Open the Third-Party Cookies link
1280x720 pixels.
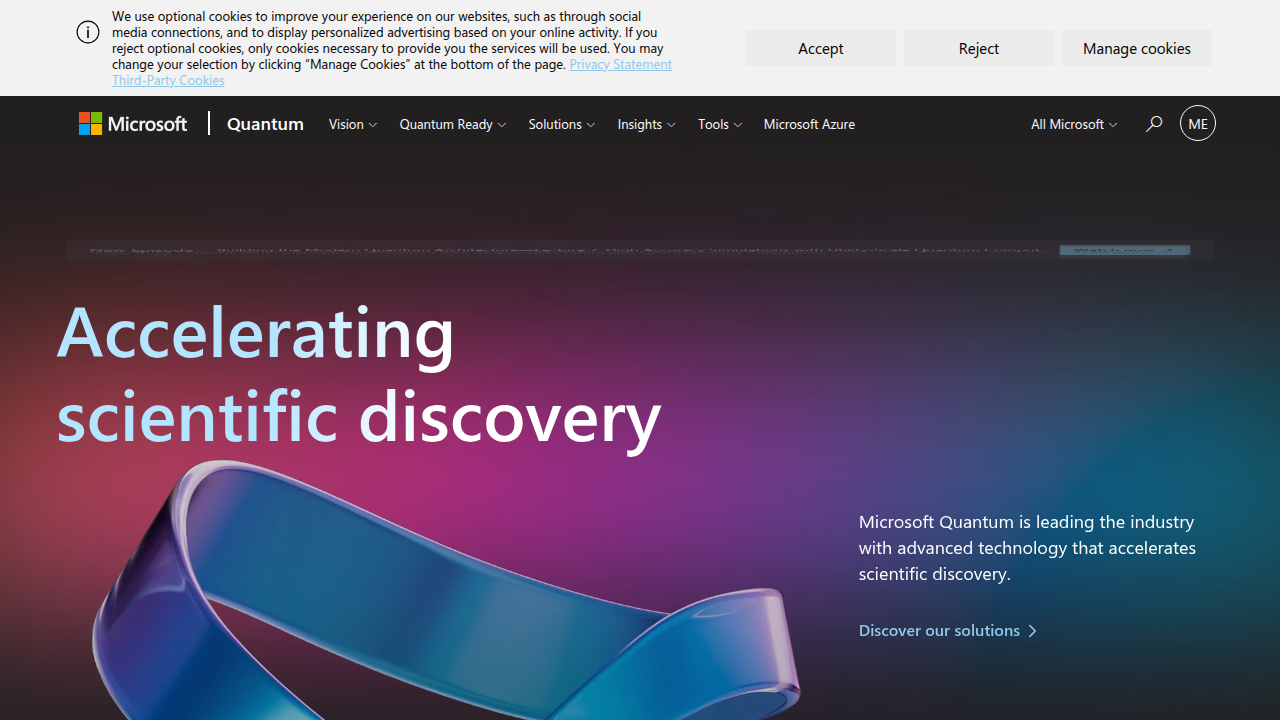[168, 80]
